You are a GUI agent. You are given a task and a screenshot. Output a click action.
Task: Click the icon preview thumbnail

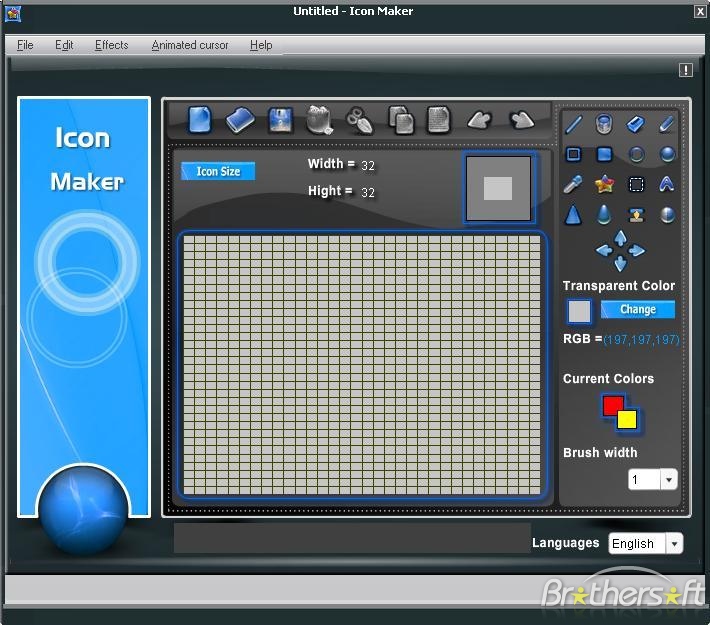pyautogui.click(x=498, y=188)
